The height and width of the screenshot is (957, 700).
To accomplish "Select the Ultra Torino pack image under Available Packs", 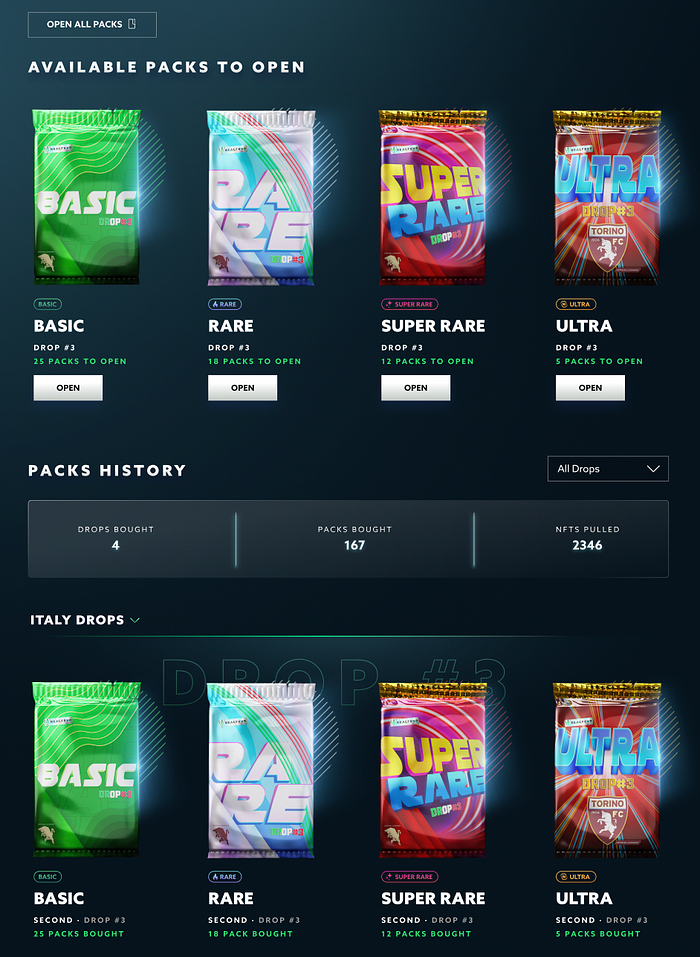I will (607, 197).
